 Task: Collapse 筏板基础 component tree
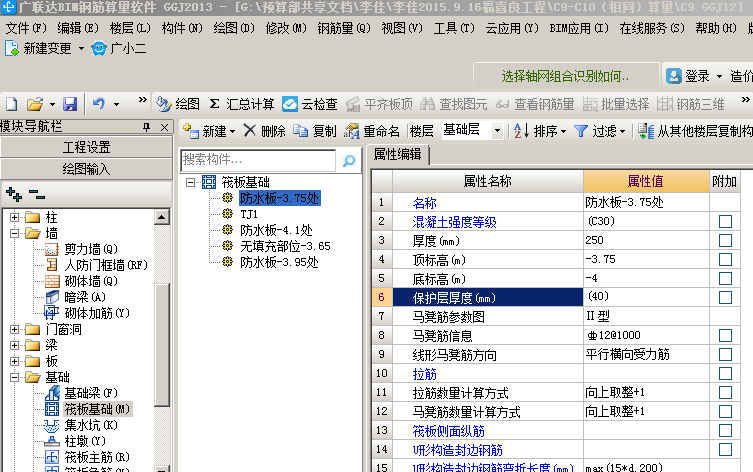pos(191,182)
